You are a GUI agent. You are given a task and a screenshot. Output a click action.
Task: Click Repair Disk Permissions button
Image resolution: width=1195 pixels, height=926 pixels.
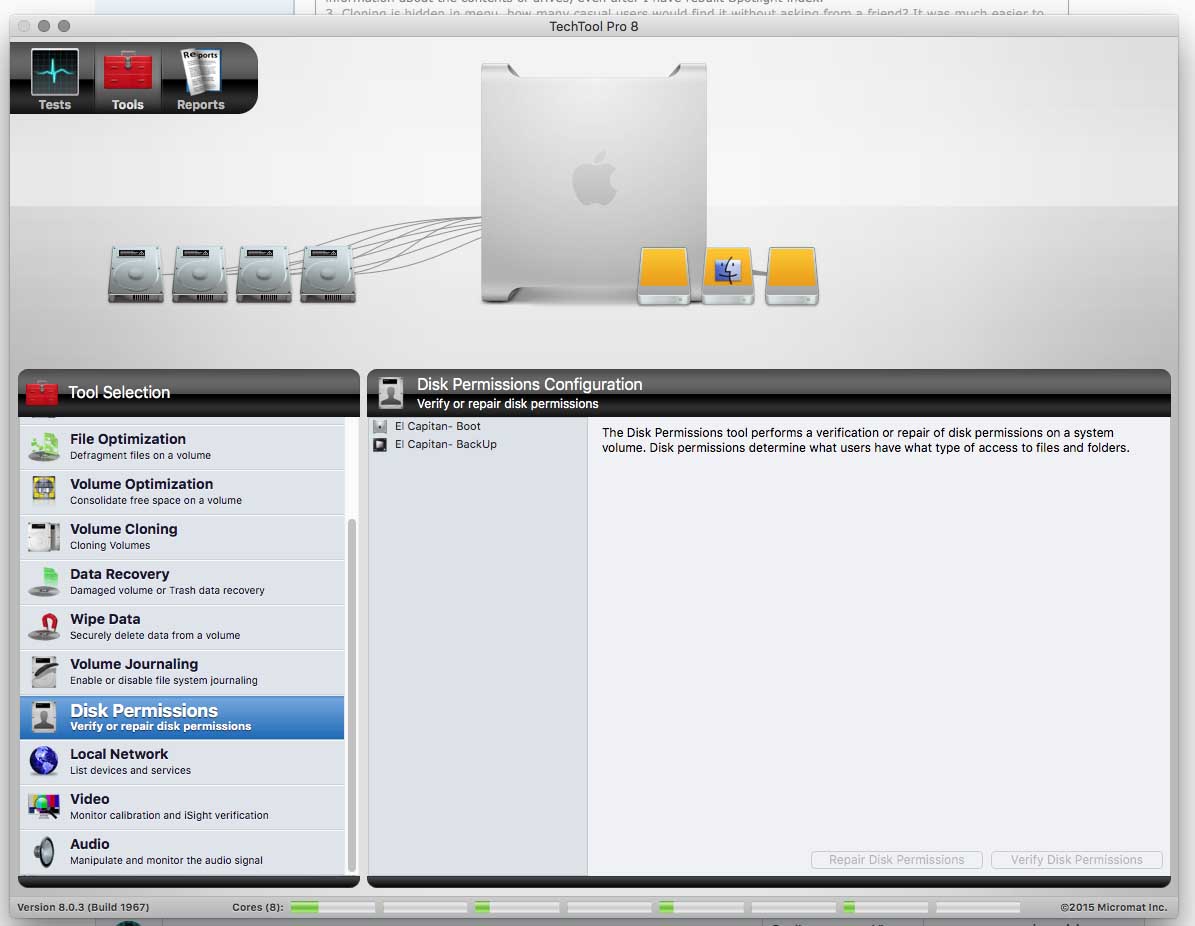896,860
